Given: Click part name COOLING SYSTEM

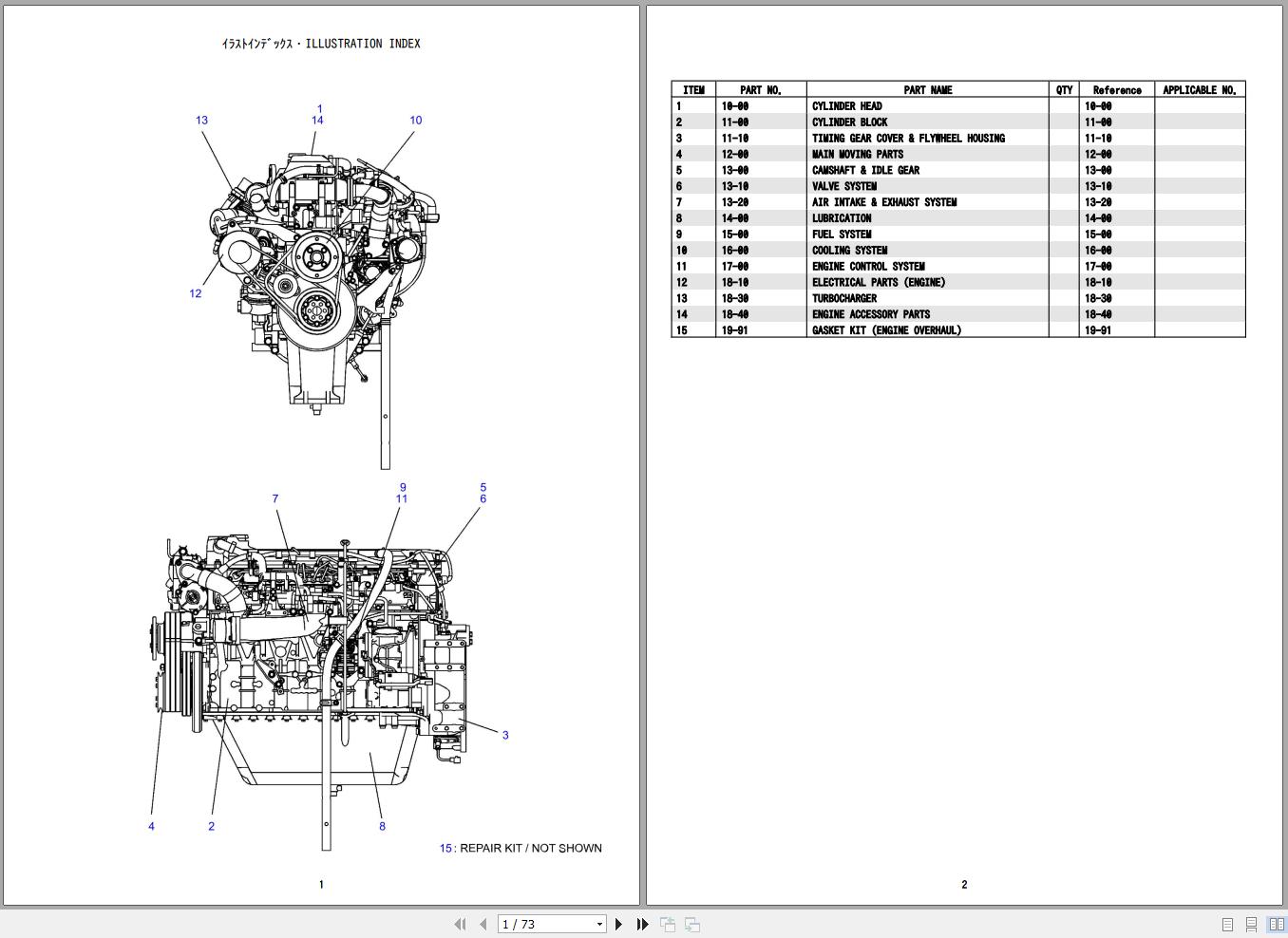Looking at the screenshot, I should pos(849,251).
